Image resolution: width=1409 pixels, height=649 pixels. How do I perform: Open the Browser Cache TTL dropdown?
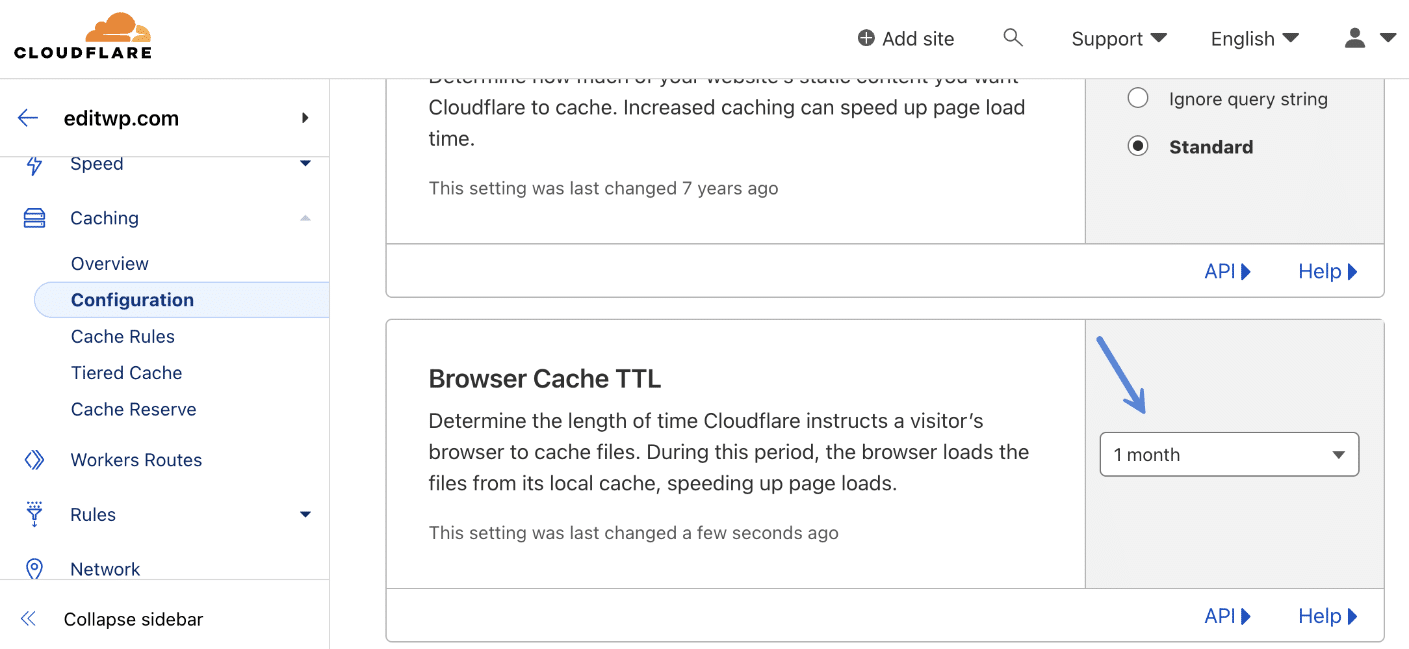pos(1229,454)
